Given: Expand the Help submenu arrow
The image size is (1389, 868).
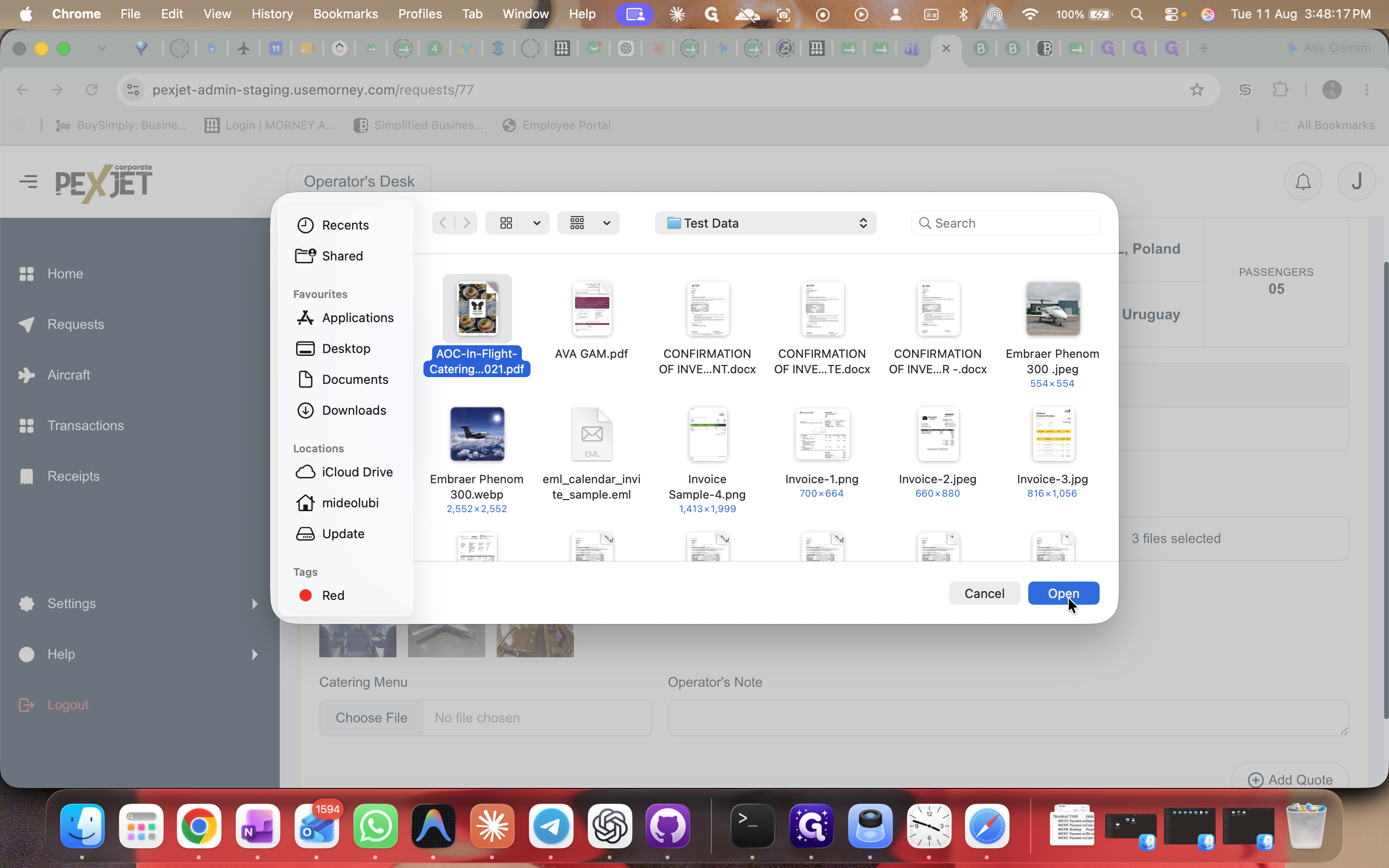Looking at the screenshot, I should [254, 654].
